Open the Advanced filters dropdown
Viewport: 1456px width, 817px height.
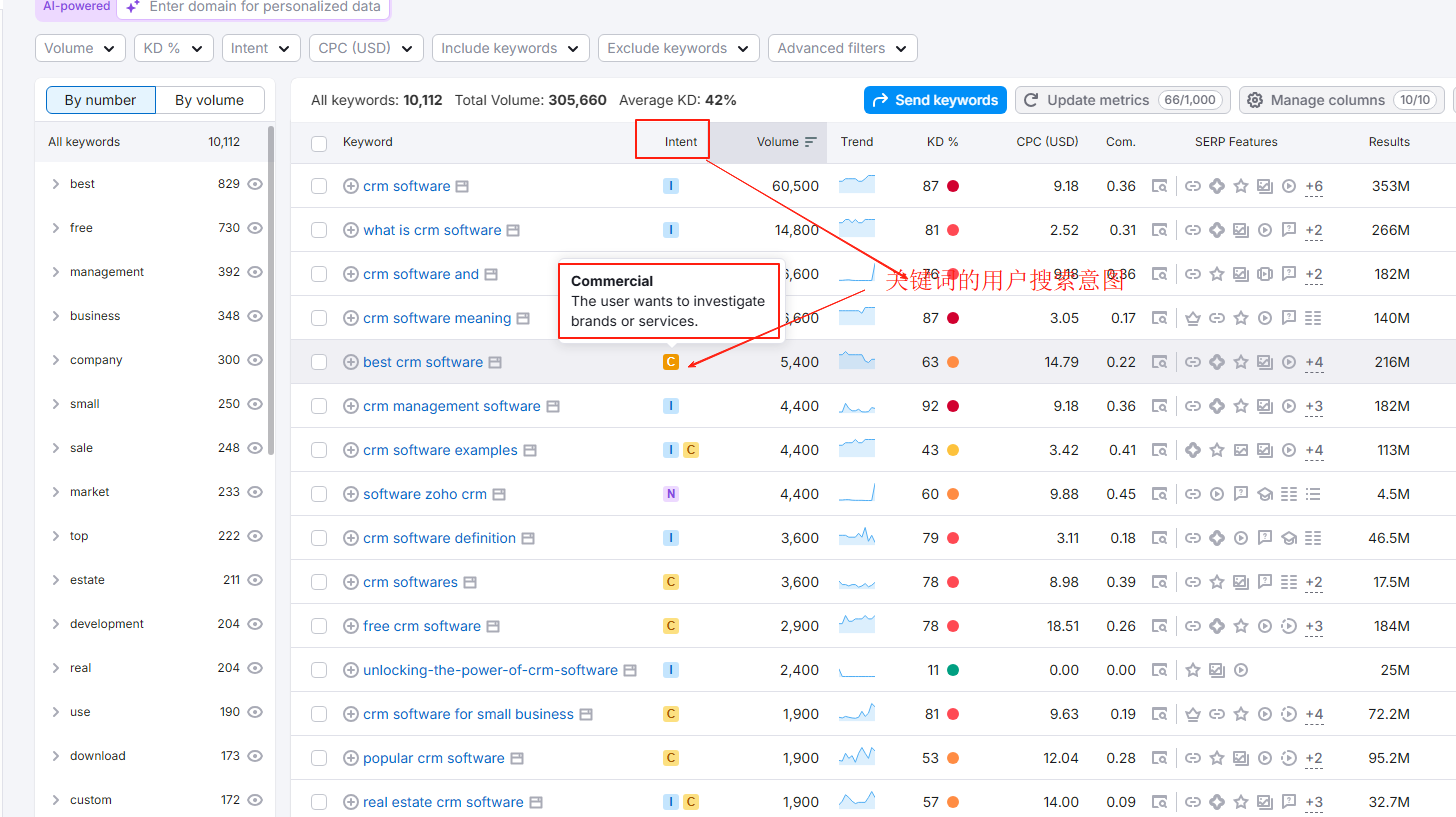tap(842, 48)
